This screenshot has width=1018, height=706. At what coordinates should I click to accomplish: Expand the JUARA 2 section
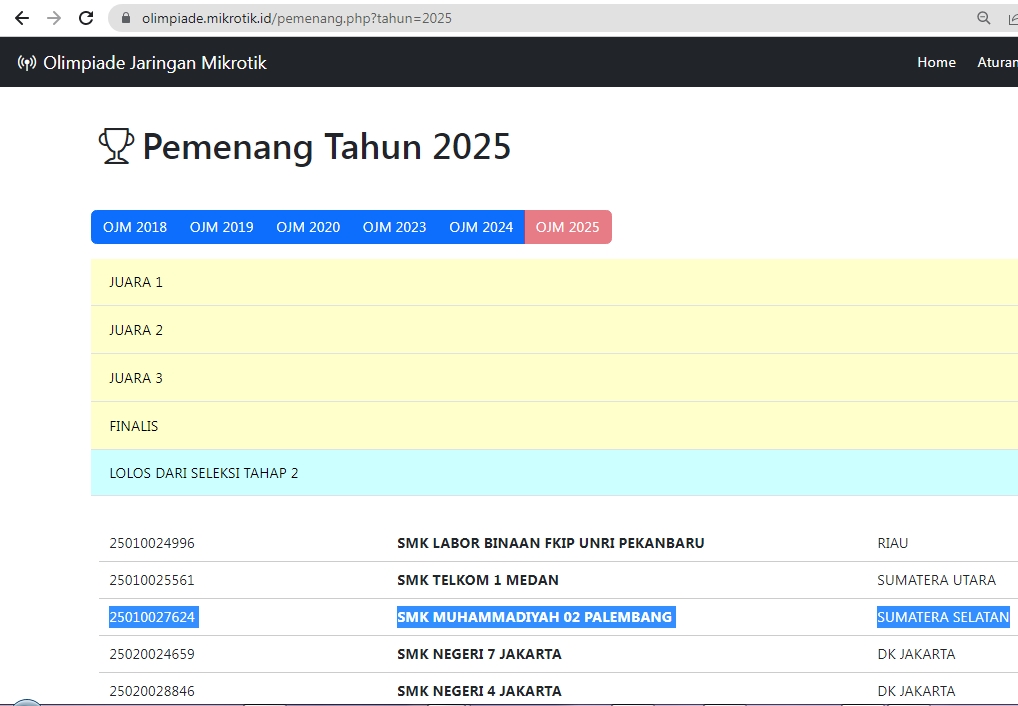pyautogui.click(x=136, y=330)
